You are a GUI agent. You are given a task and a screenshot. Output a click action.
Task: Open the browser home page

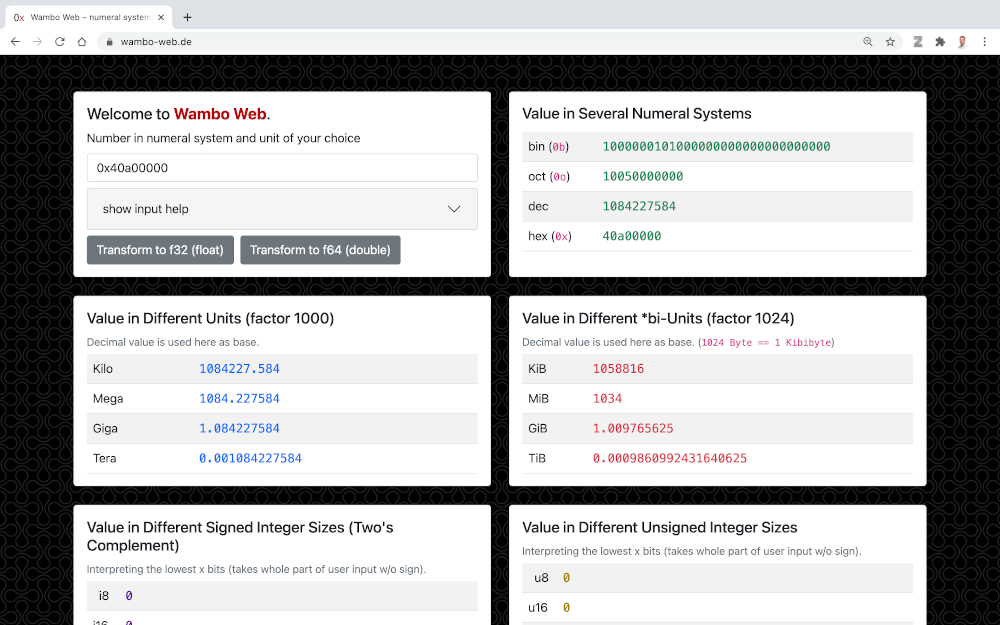pos(82,41)
